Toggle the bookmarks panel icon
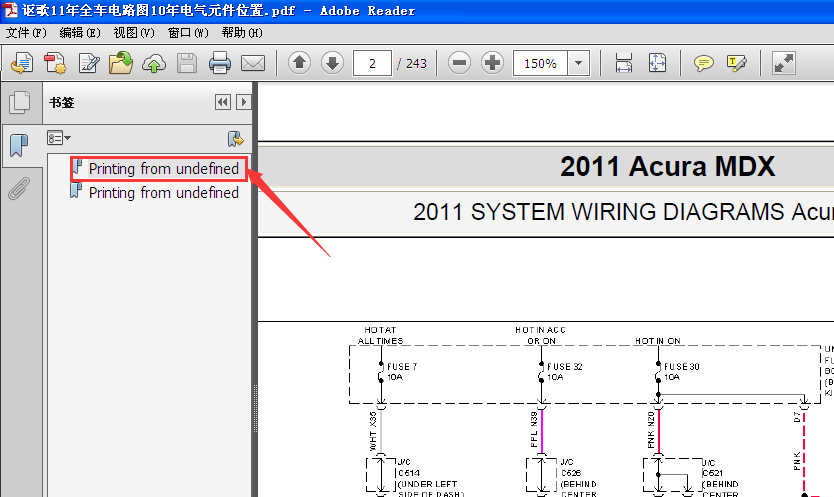Image resolution: width=834 pixels, height=497 pixels. (x=19, y=145)
